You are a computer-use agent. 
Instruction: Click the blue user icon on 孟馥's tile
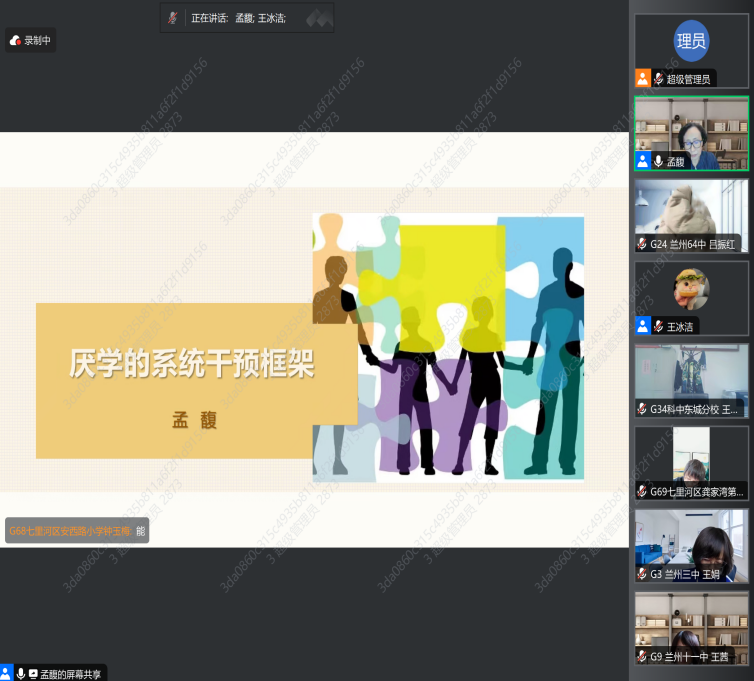[642, 161]
